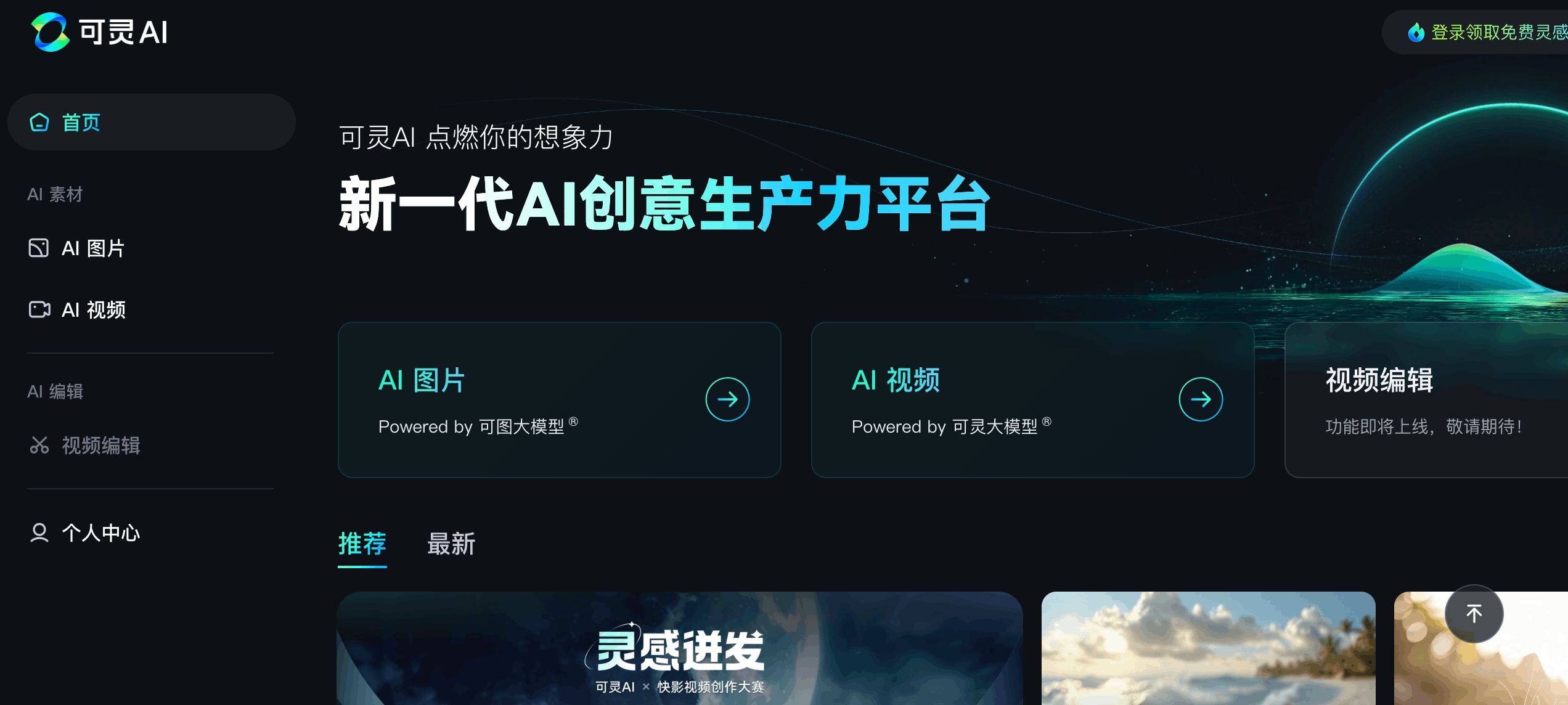Open the AI 视频 feature card

1033,400
